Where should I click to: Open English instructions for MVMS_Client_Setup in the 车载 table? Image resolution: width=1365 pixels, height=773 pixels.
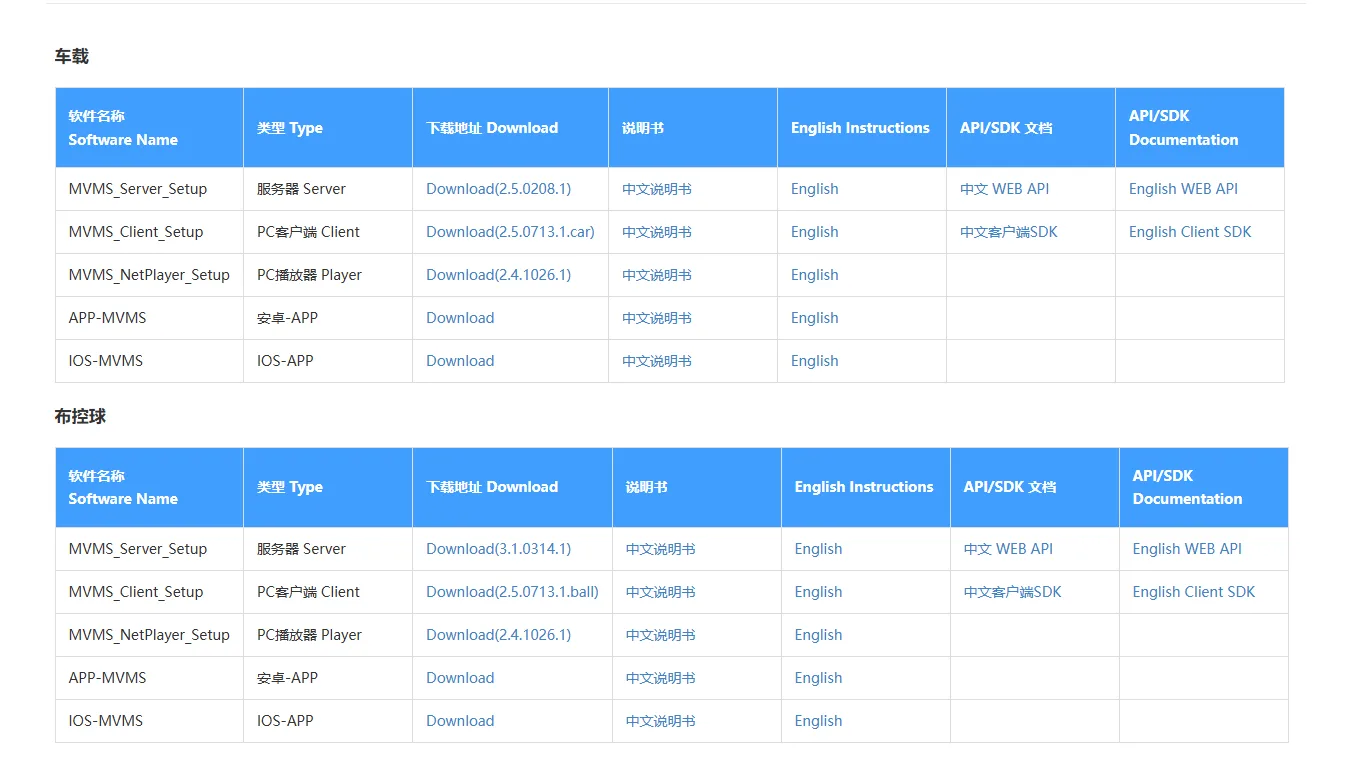pos(815,232)
